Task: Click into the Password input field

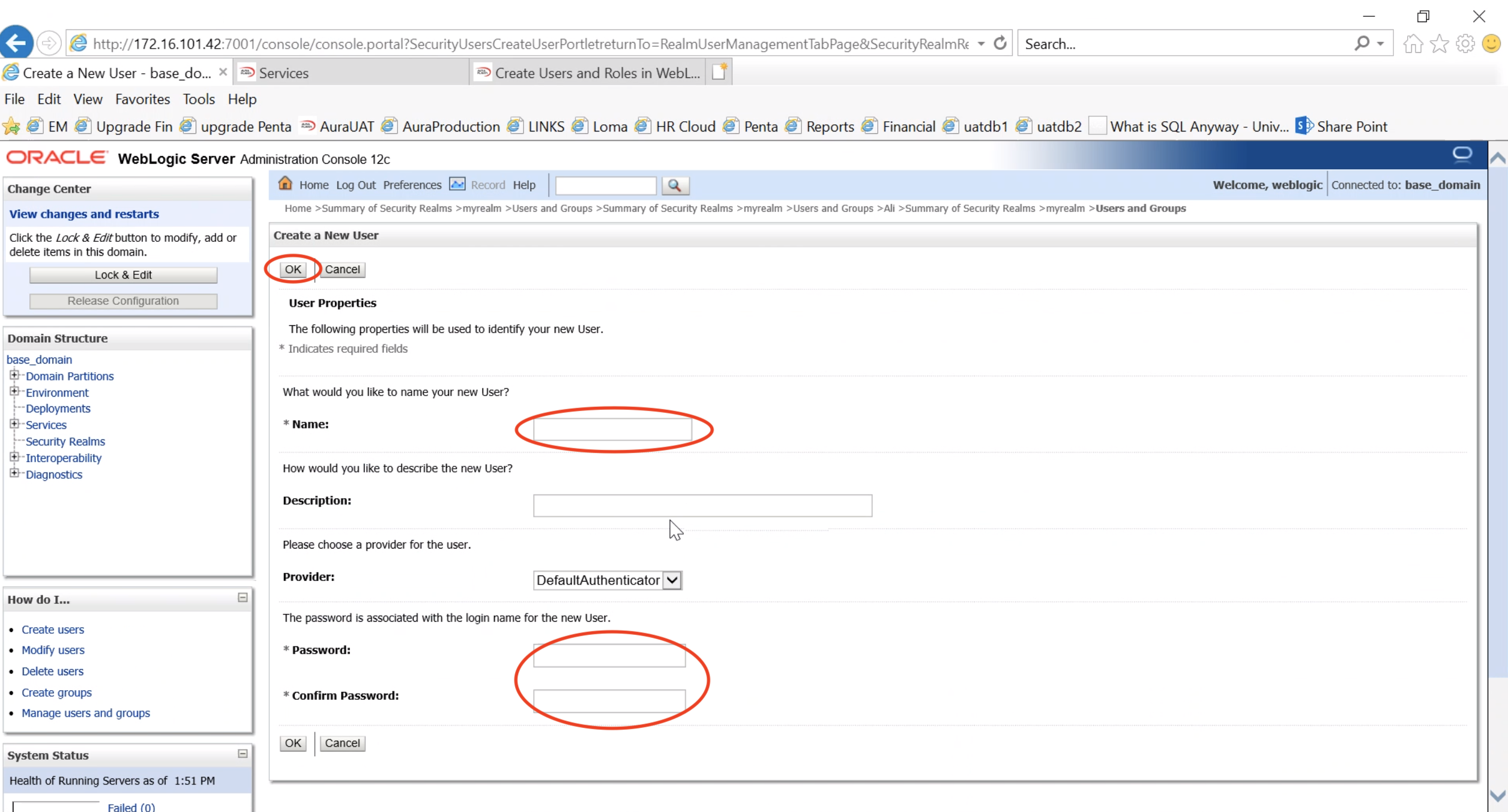Action: (609, 655)
